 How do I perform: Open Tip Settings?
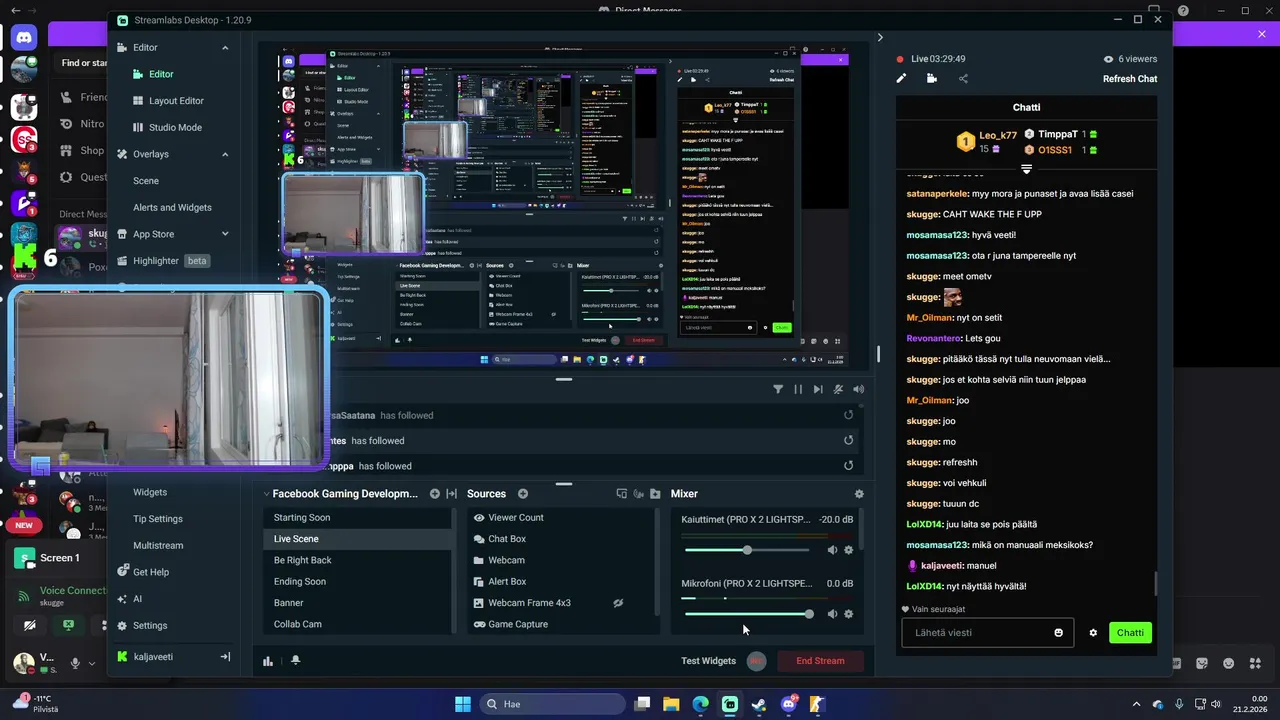[x=158, y=519]
